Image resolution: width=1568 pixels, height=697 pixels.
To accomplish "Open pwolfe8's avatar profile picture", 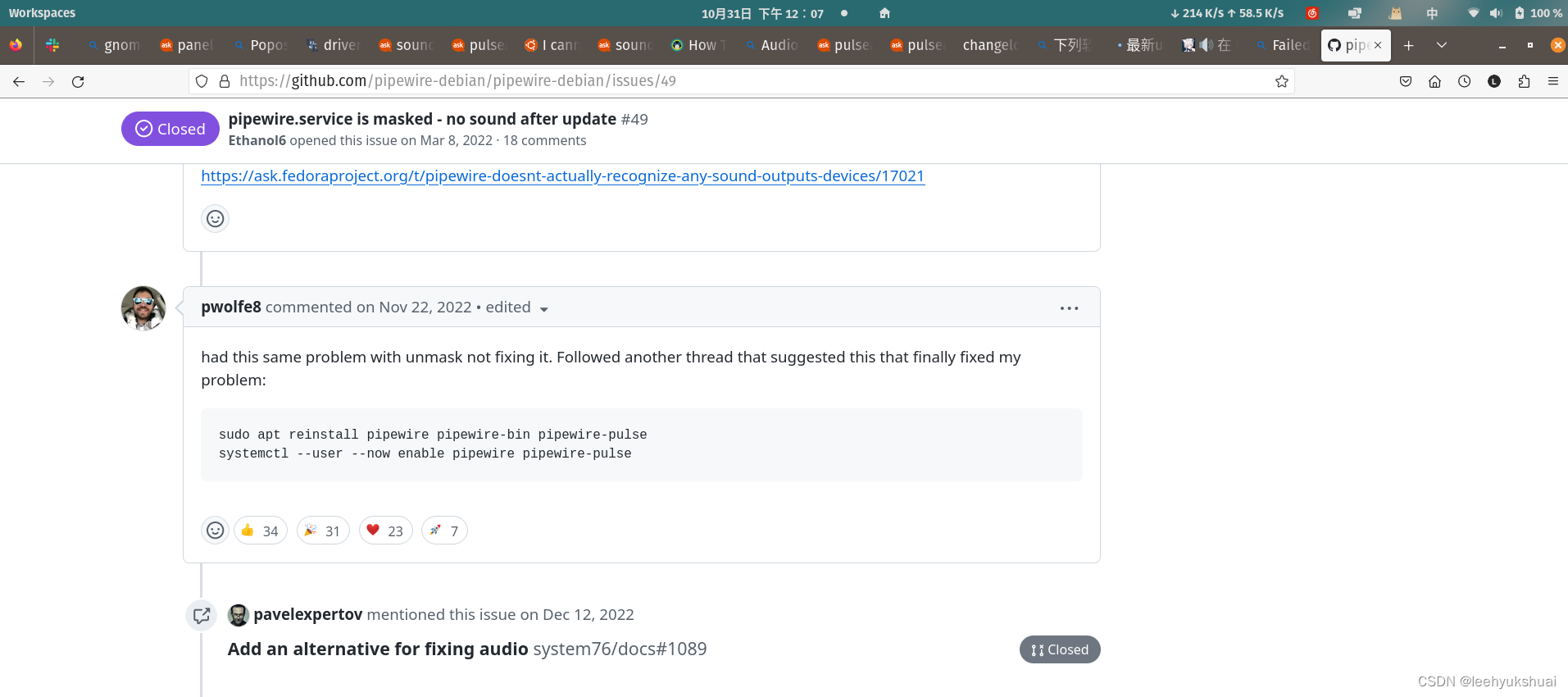I will [143, 308].
